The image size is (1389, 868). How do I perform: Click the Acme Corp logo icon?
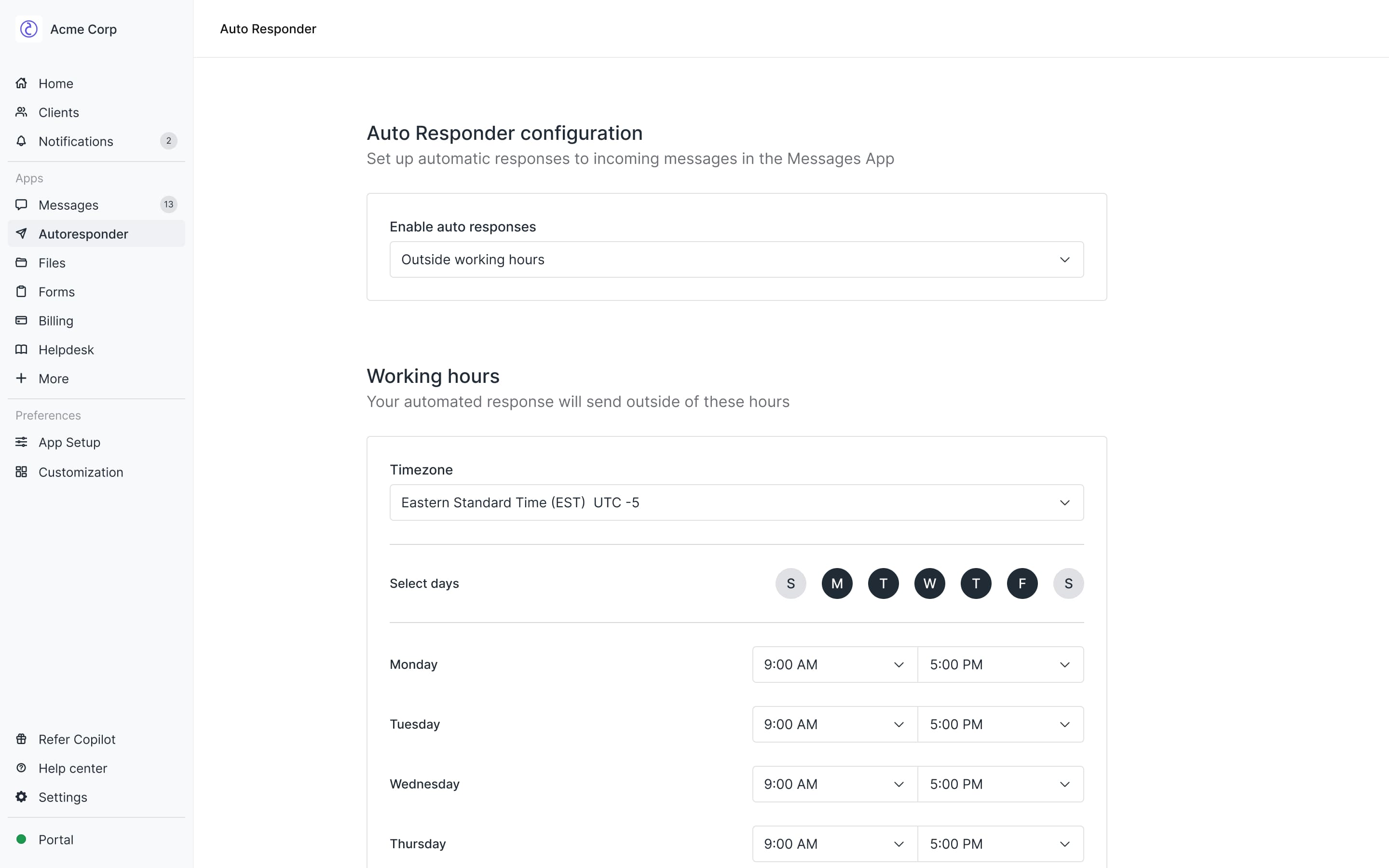click(29, 29)
